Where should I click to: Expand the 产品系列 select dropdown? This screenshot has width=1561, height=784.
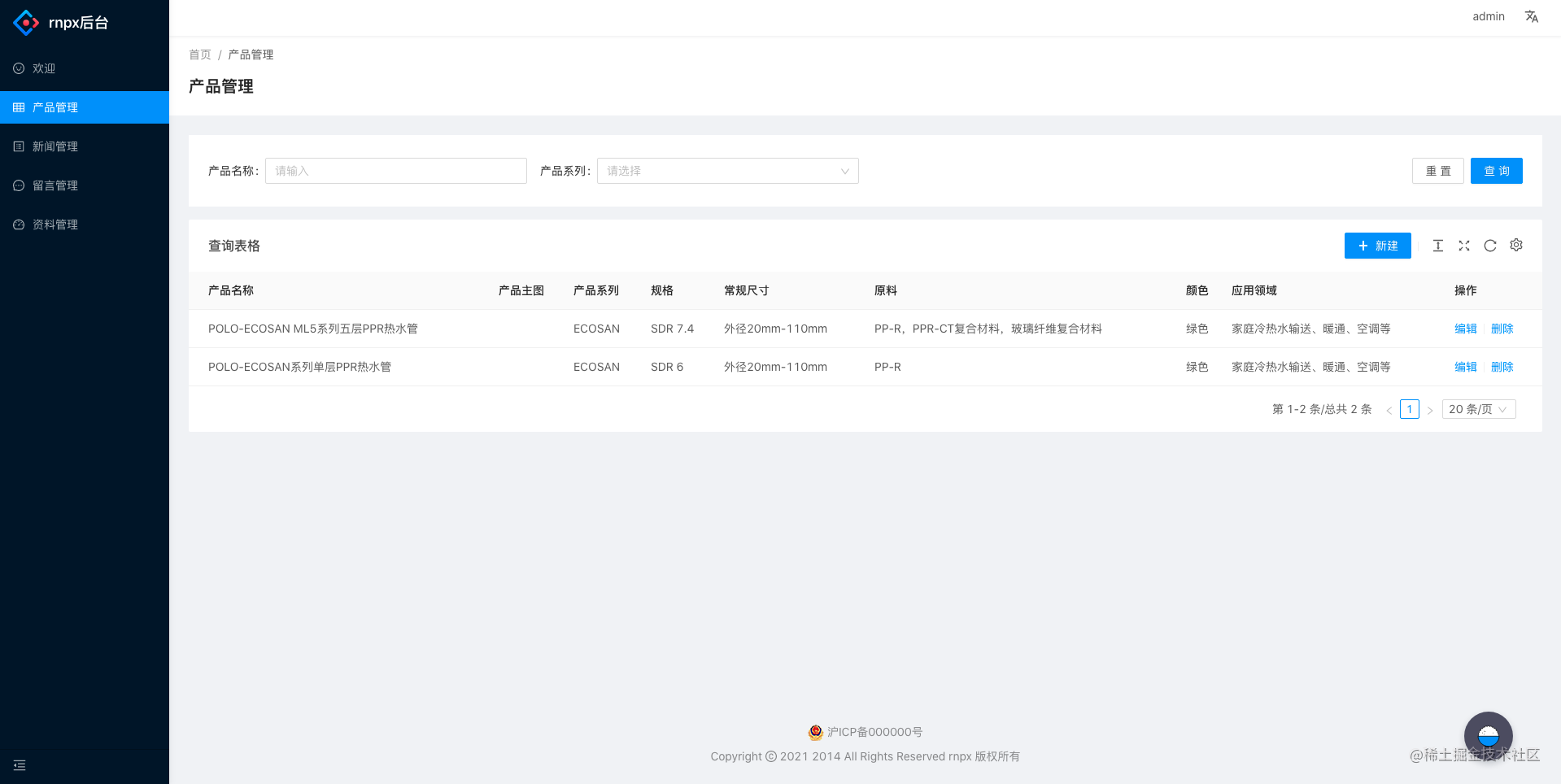pos(728,171)
